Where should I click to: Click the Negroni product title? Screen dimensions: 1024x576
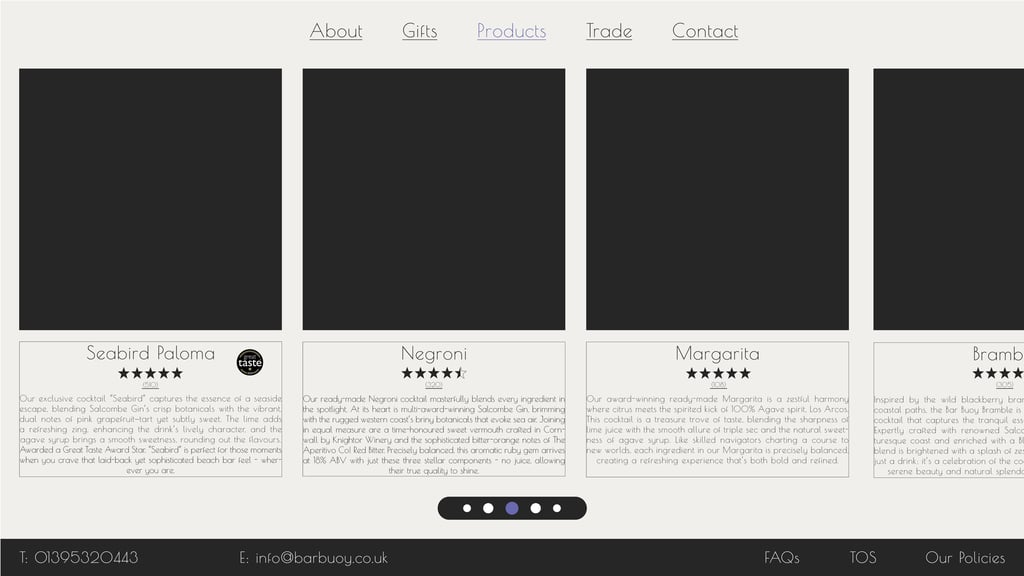pyautogui.click(x=434, y=354)
